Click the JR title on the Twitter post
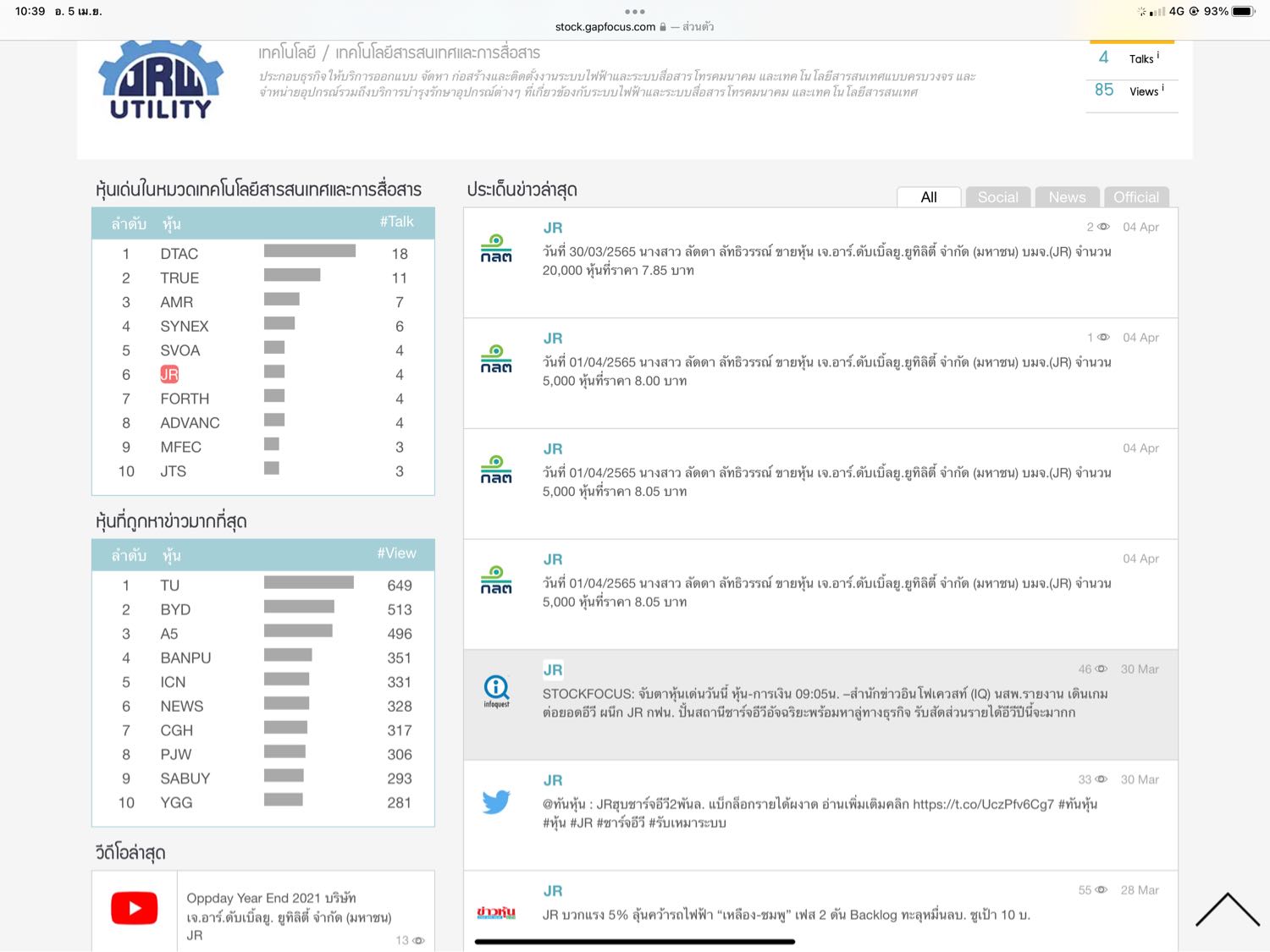Screen dimensions: 1270x952 [553, 780]
